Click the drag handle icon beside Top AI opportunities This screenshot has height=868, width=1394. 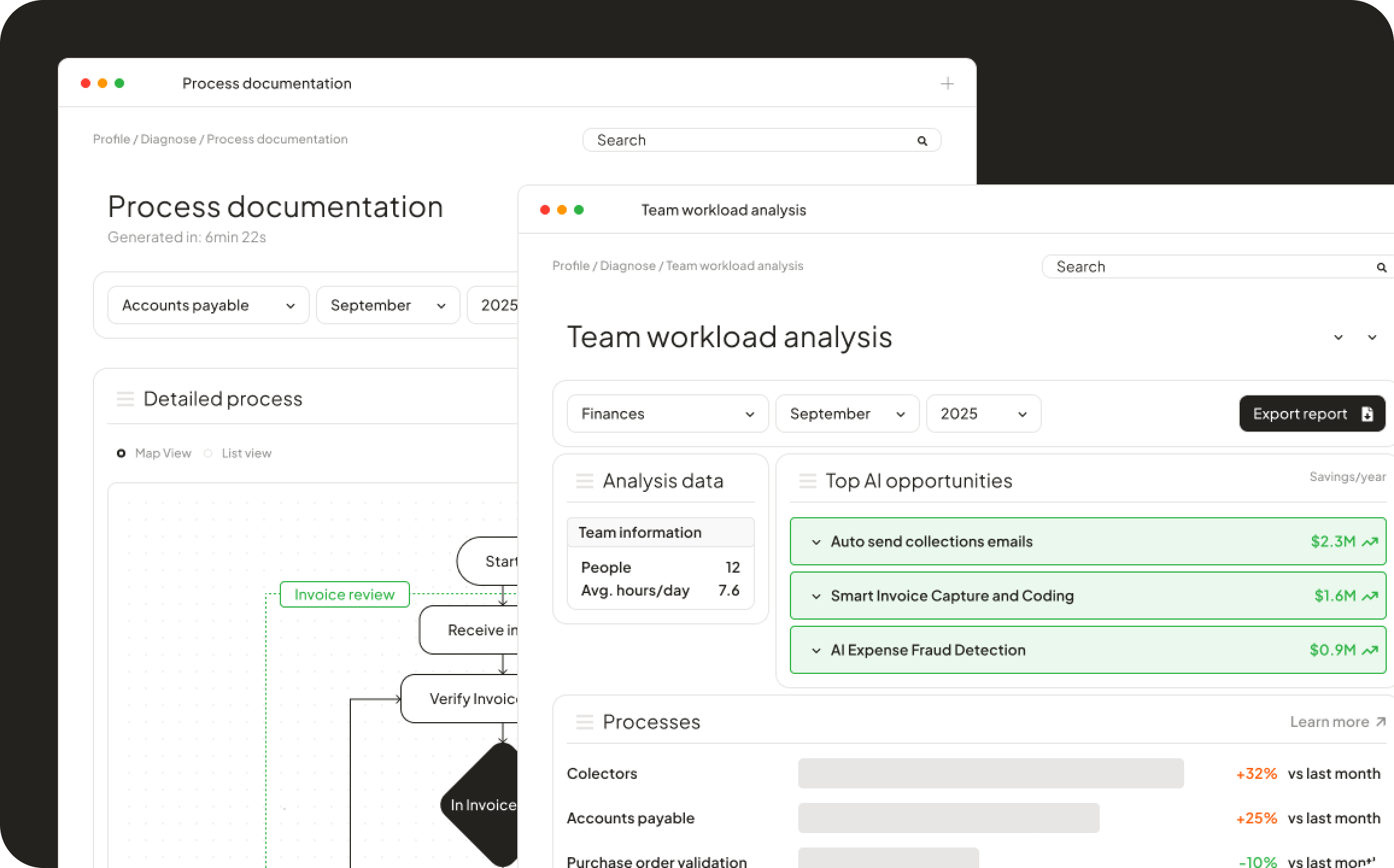point(807,481)
